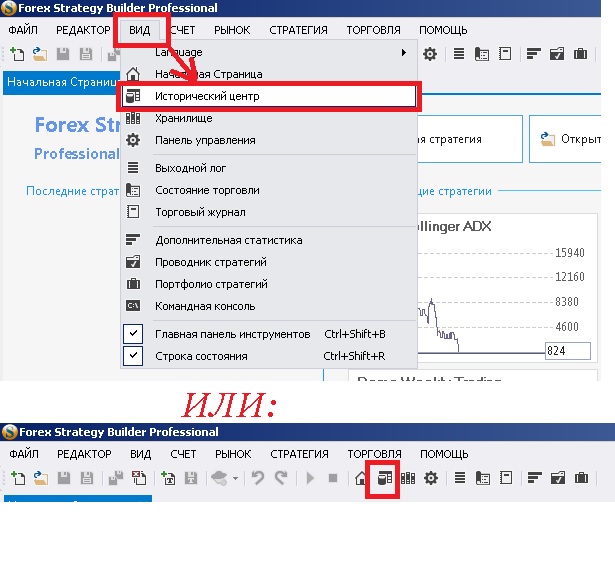The height and width of the screenshot is (570, 615).
Task: Click portfolio briefcase icon in lower toolbar
Action: [581, 478]
